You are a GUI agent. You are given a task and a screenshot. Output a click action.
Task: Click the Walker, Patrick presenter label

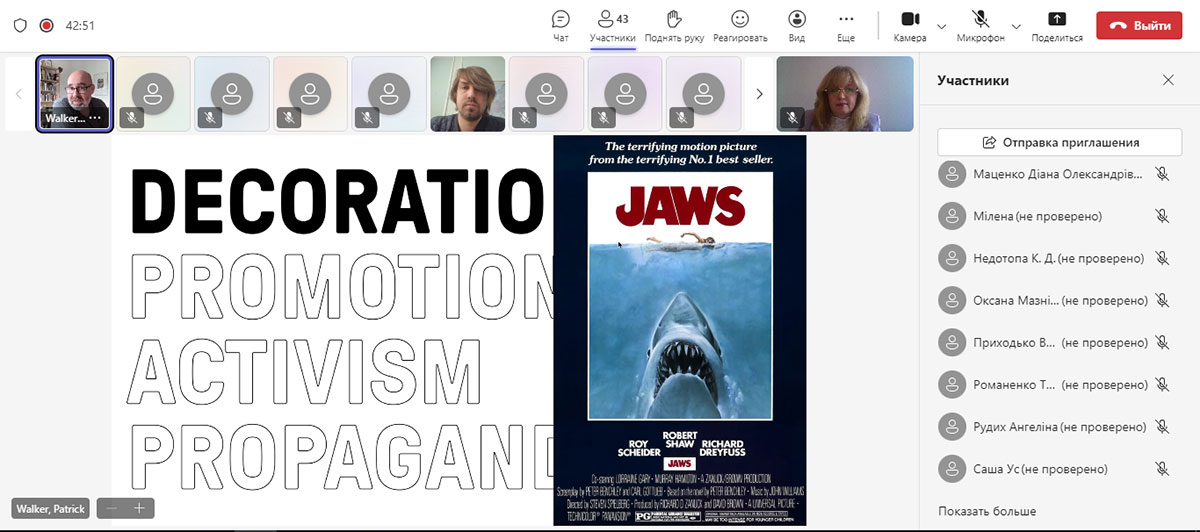coord(51,509)
